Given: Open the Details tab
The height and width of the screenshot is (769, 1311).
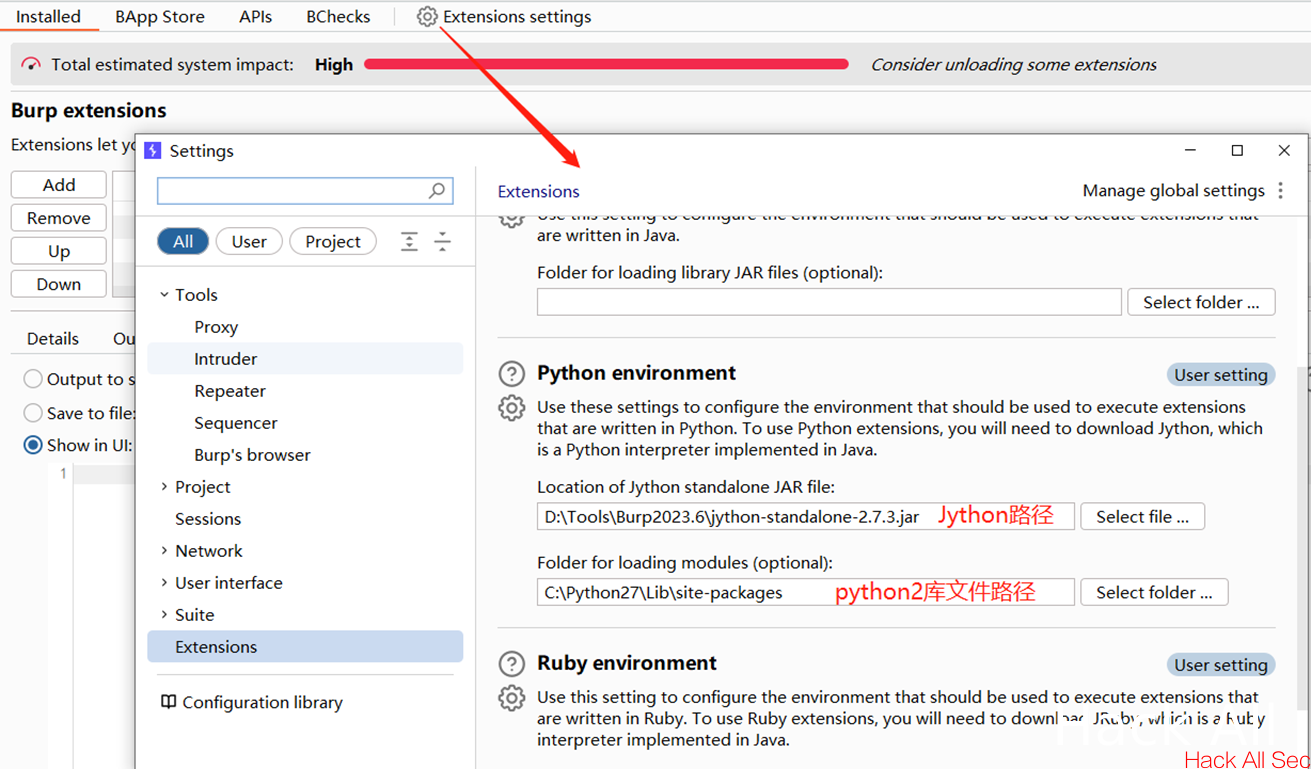Looking at the screenshot, I should (53, 339).
